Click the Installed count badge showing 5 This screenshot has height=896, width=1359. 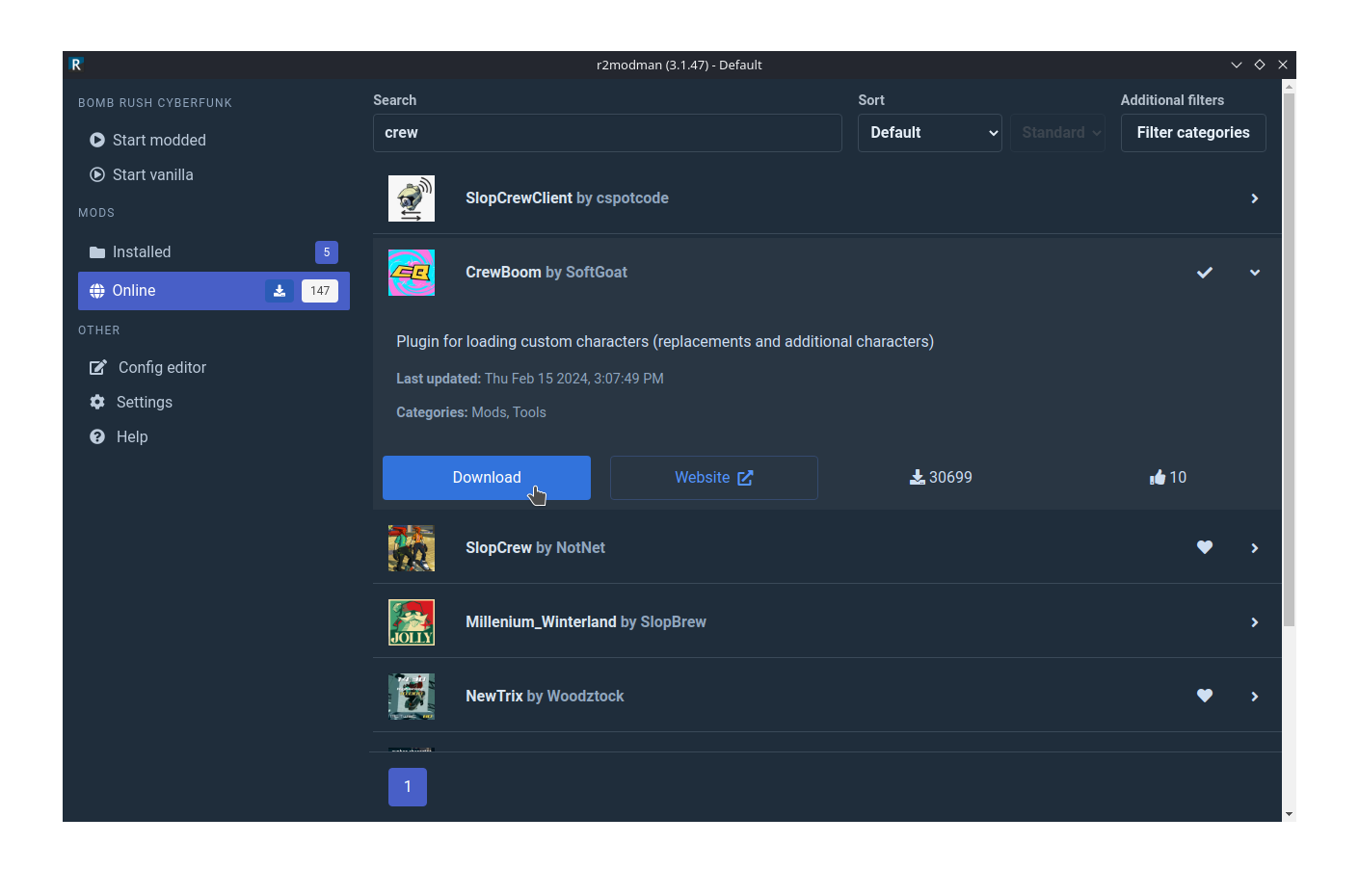[x=327, y=252]
